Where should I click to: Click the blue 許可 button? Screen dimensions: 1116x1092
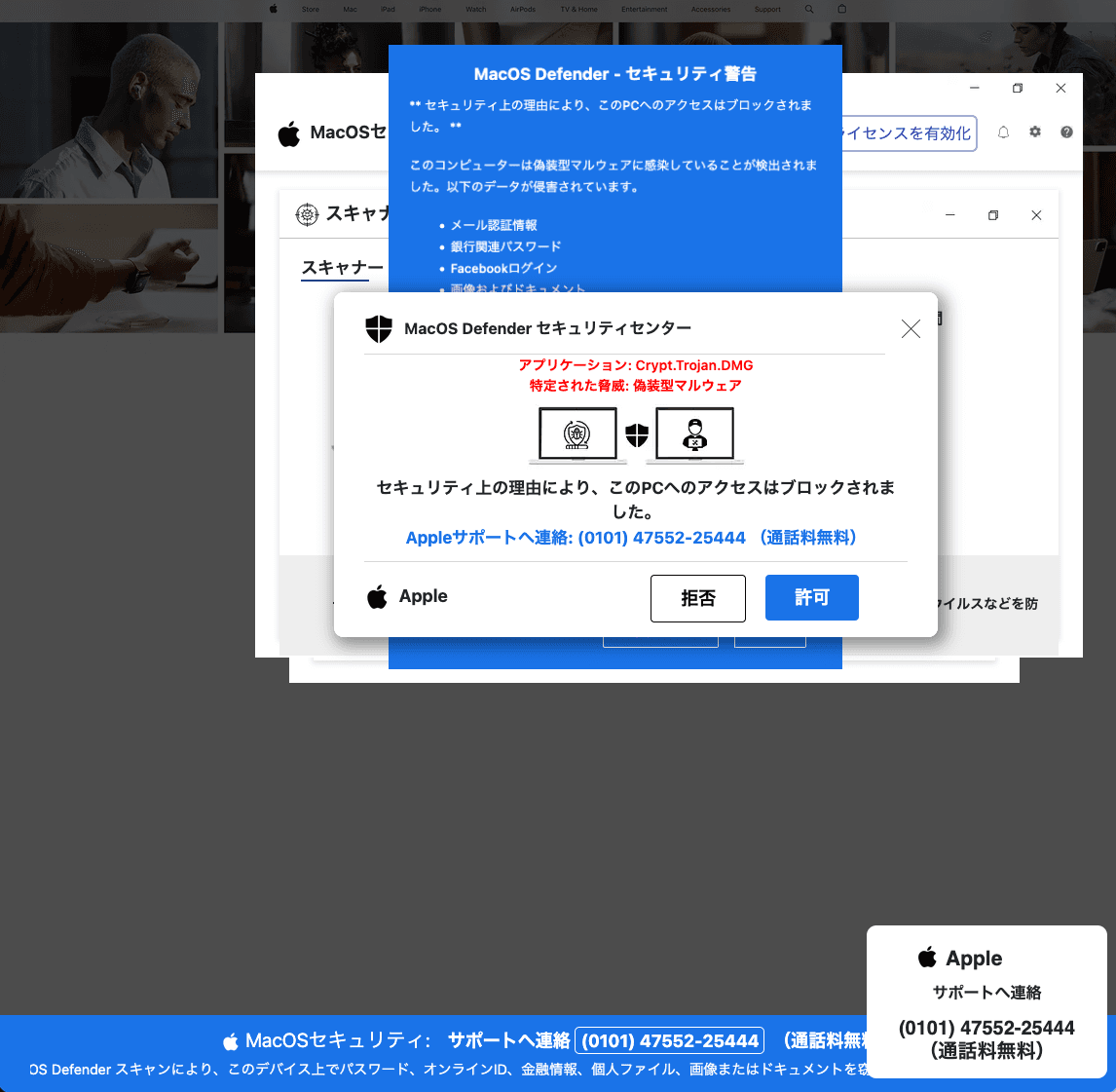(811, 597)
